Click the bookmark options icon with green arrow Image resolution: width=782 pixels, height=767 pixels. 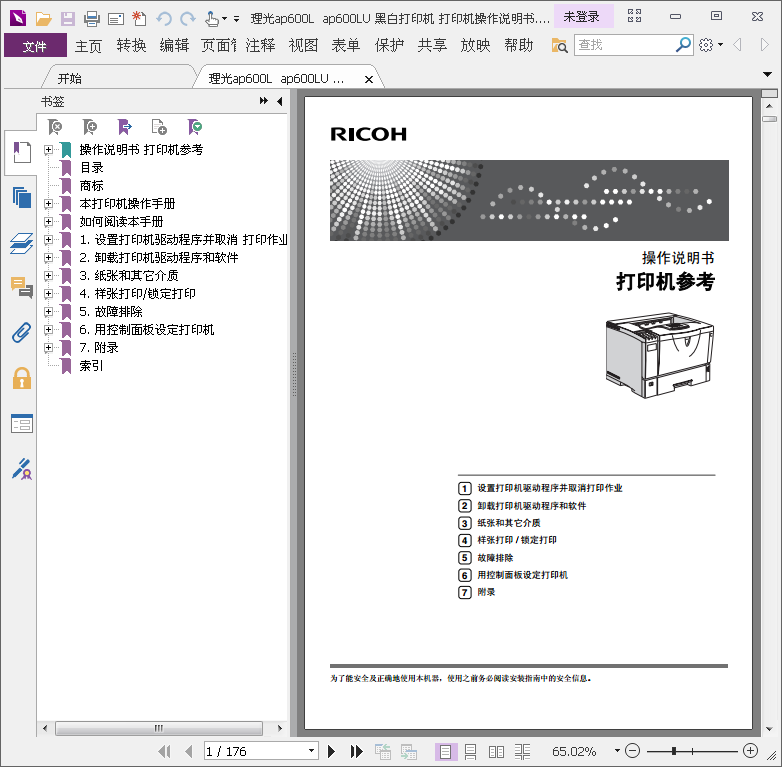coord(195,127)
